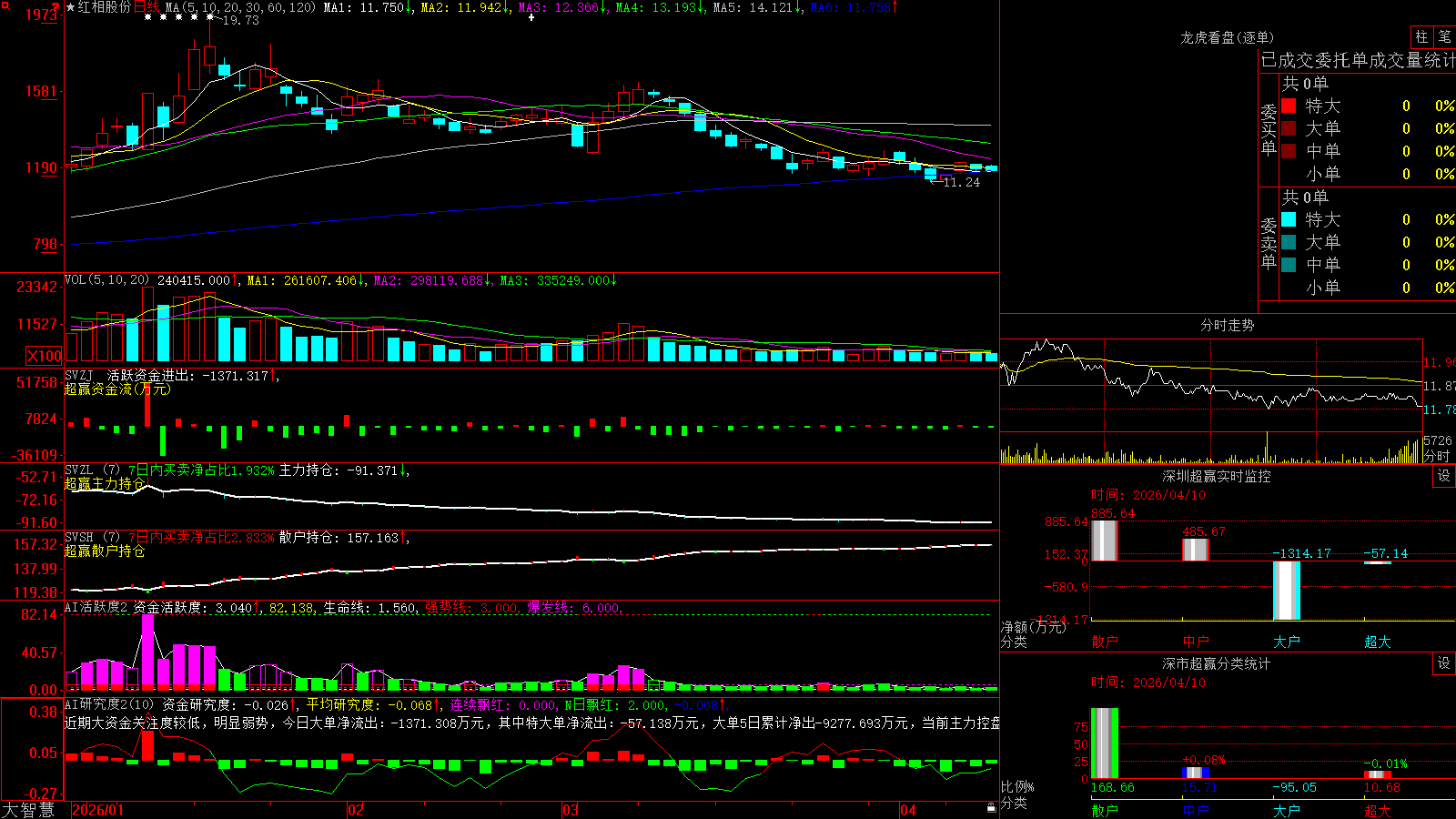The height and width of the screenshot is (819, 1456).
Task: Click the 超赢主力持仓 label
Action: (x=105, y=483)
